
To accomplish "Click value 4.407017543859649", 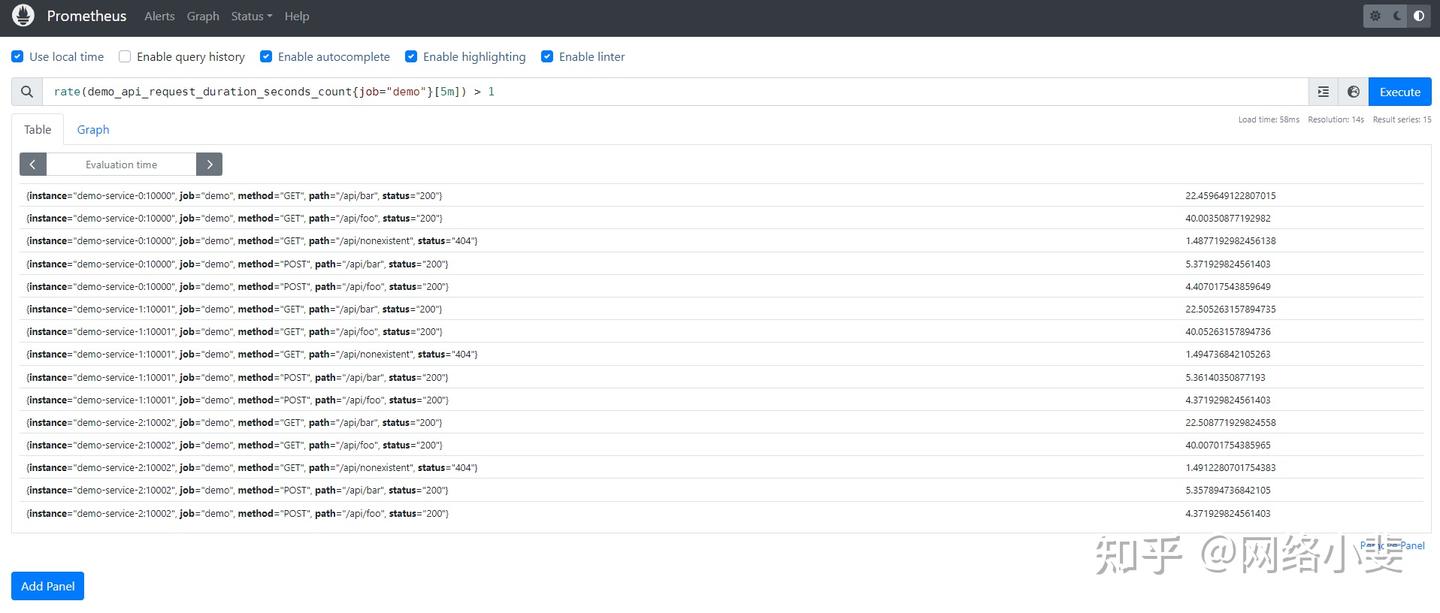I will [1228, 287].
